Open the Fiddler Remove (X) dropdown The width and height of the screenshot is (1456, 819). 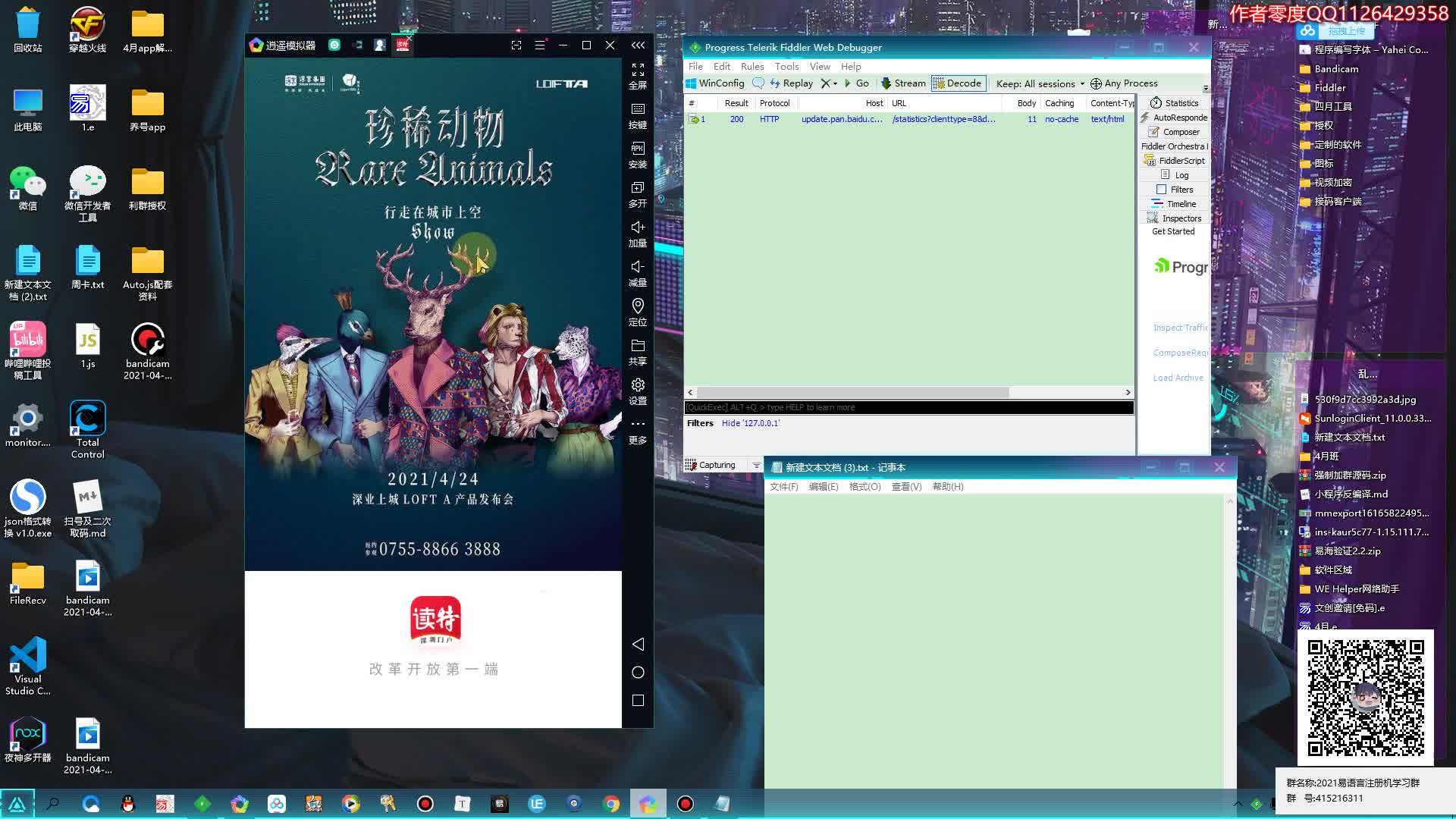pyautogui.click(x=829, y=83)
